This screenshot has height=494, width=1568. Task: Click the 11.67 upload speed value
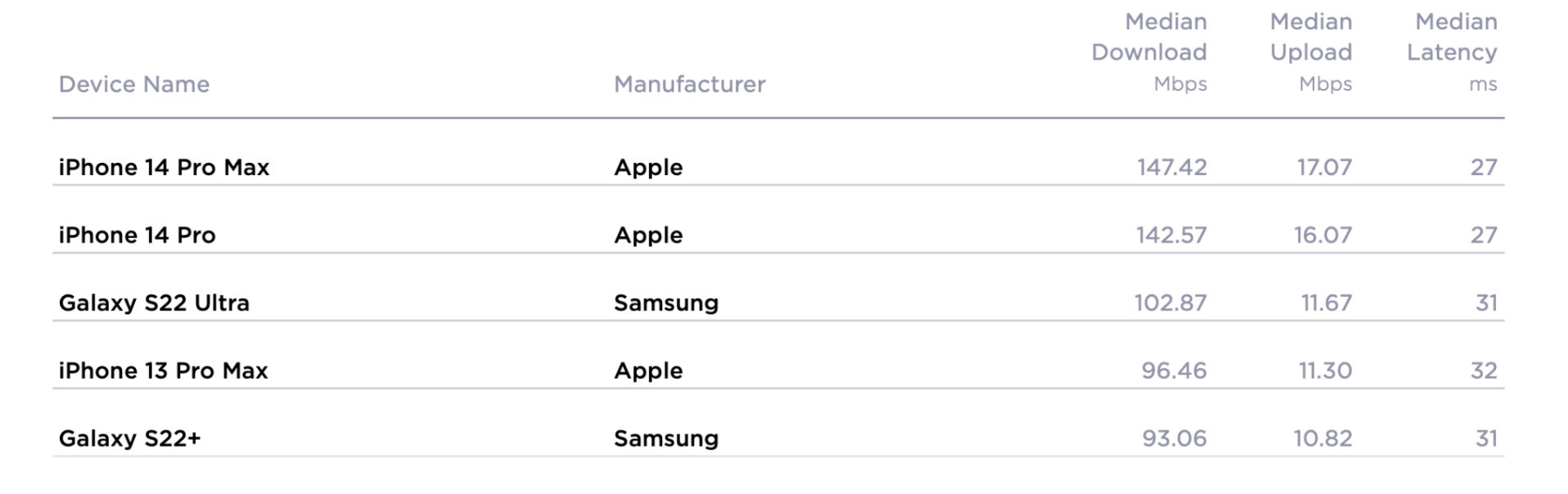(1327, 303)
